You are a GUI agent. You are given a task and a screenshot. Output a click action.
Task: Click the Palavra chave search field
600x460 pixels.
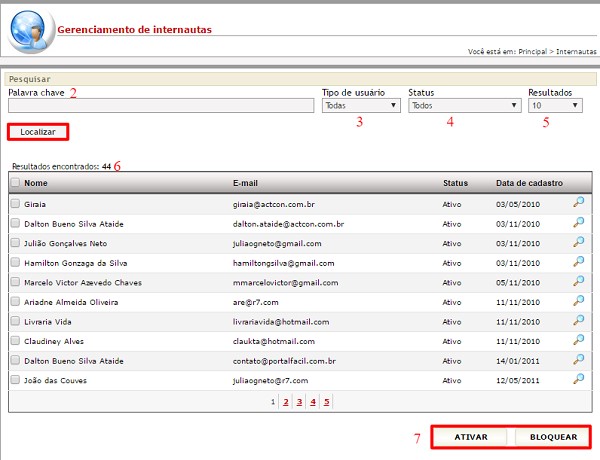click(161, 105)
